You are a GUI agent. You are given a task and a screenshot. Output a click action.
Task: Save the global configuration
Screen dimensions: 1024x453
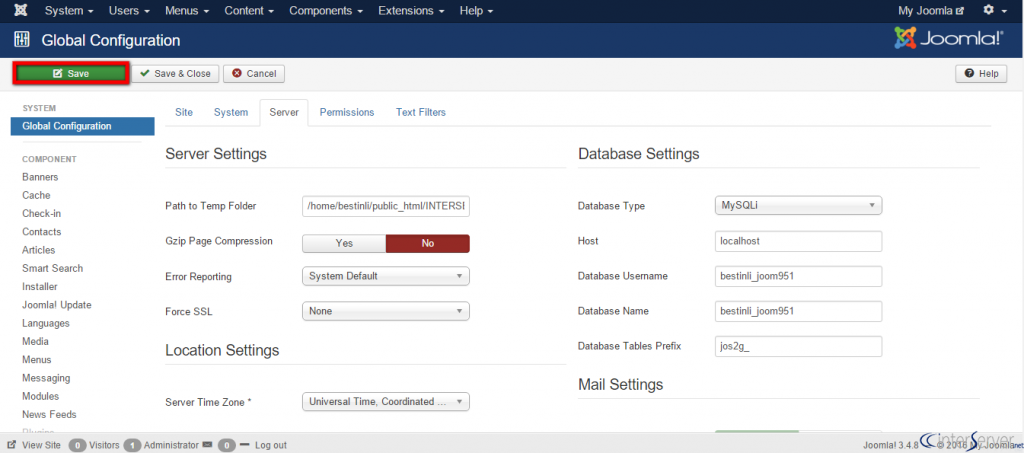coord(71,74)
